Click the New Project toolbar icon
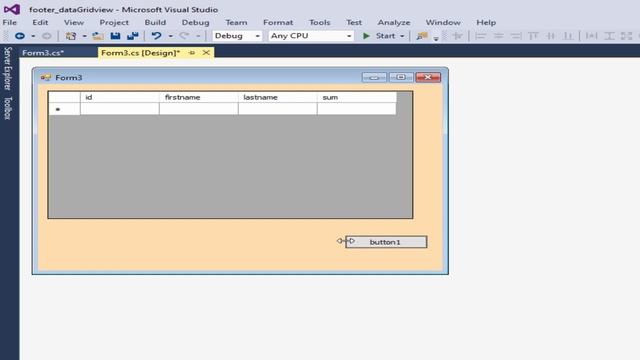 (71, 36)
